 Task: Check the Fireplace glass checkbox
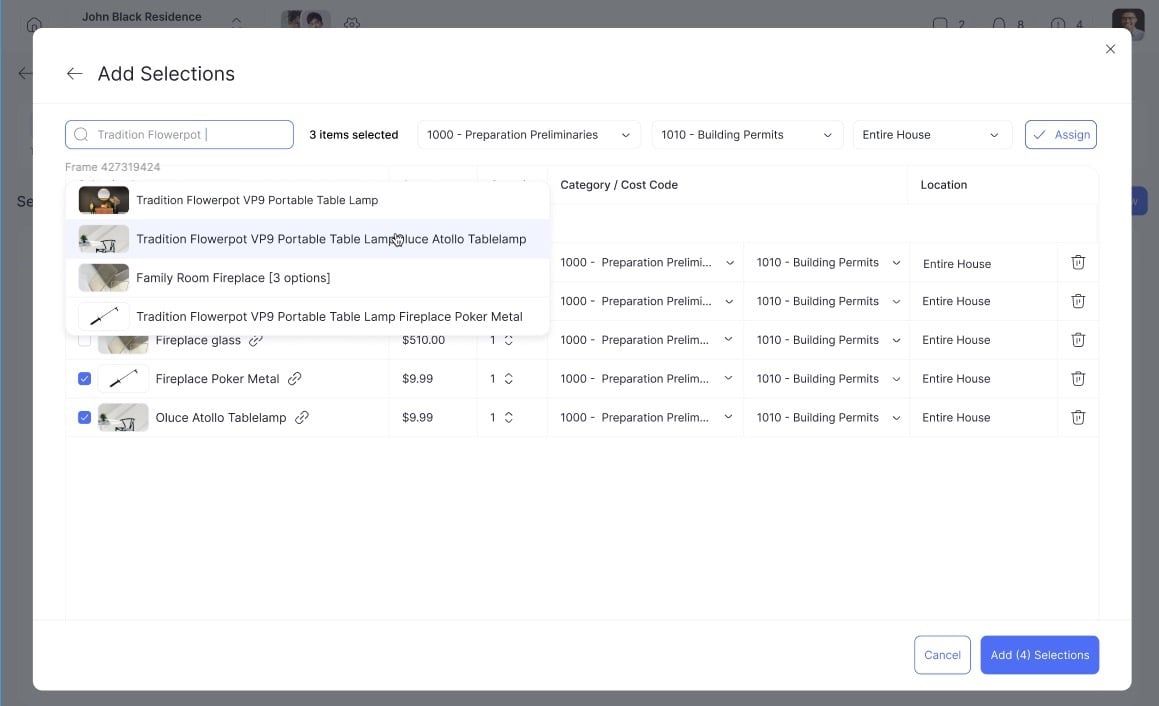click(x=84, y=340)
